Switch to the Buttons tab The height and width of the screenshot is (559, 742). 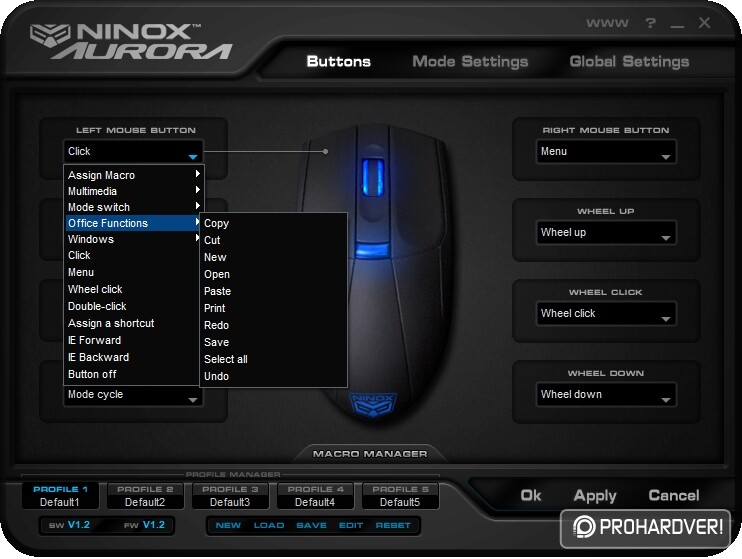pos(338,62)
